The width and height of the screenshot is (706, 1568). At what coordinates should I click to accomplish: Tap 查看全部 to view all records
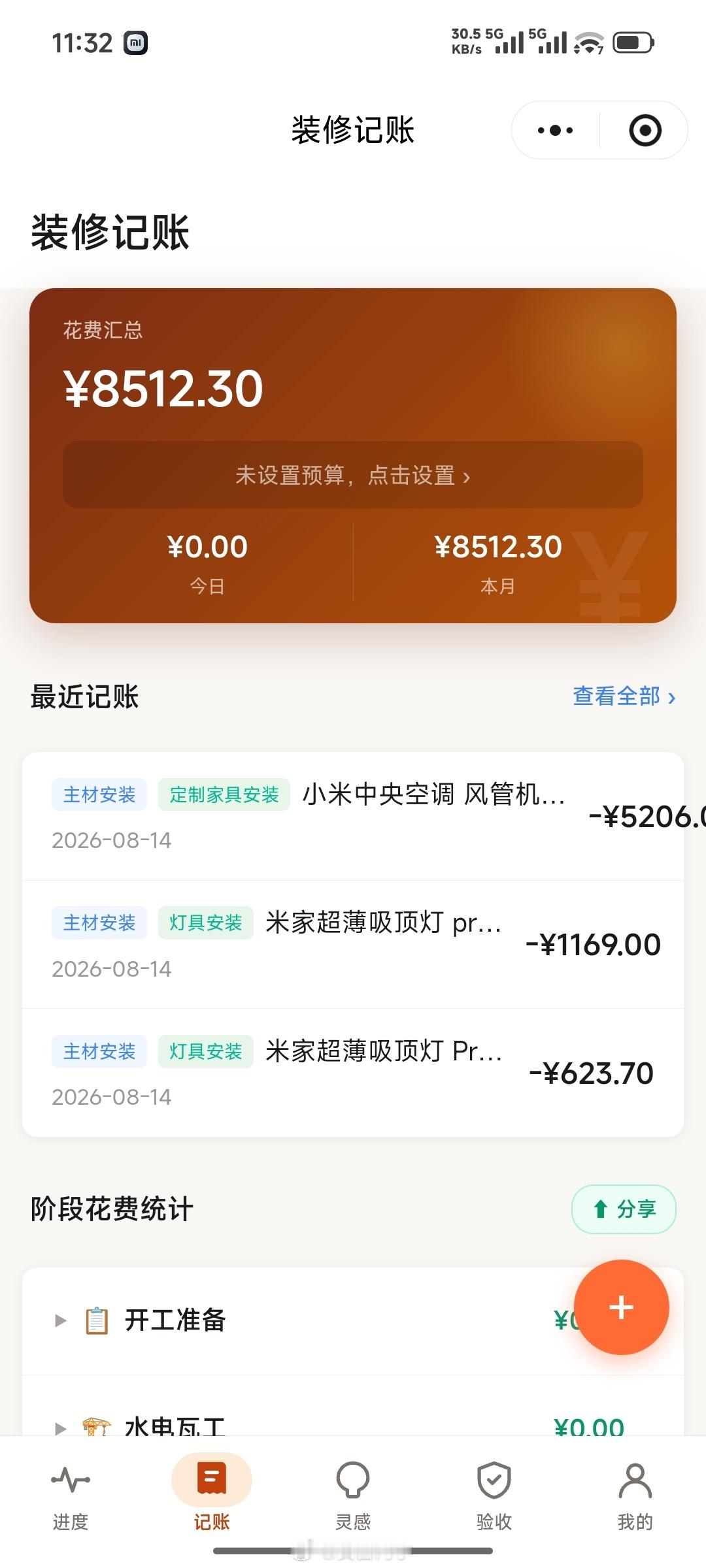pyautogui.click(x=624, y=696)
